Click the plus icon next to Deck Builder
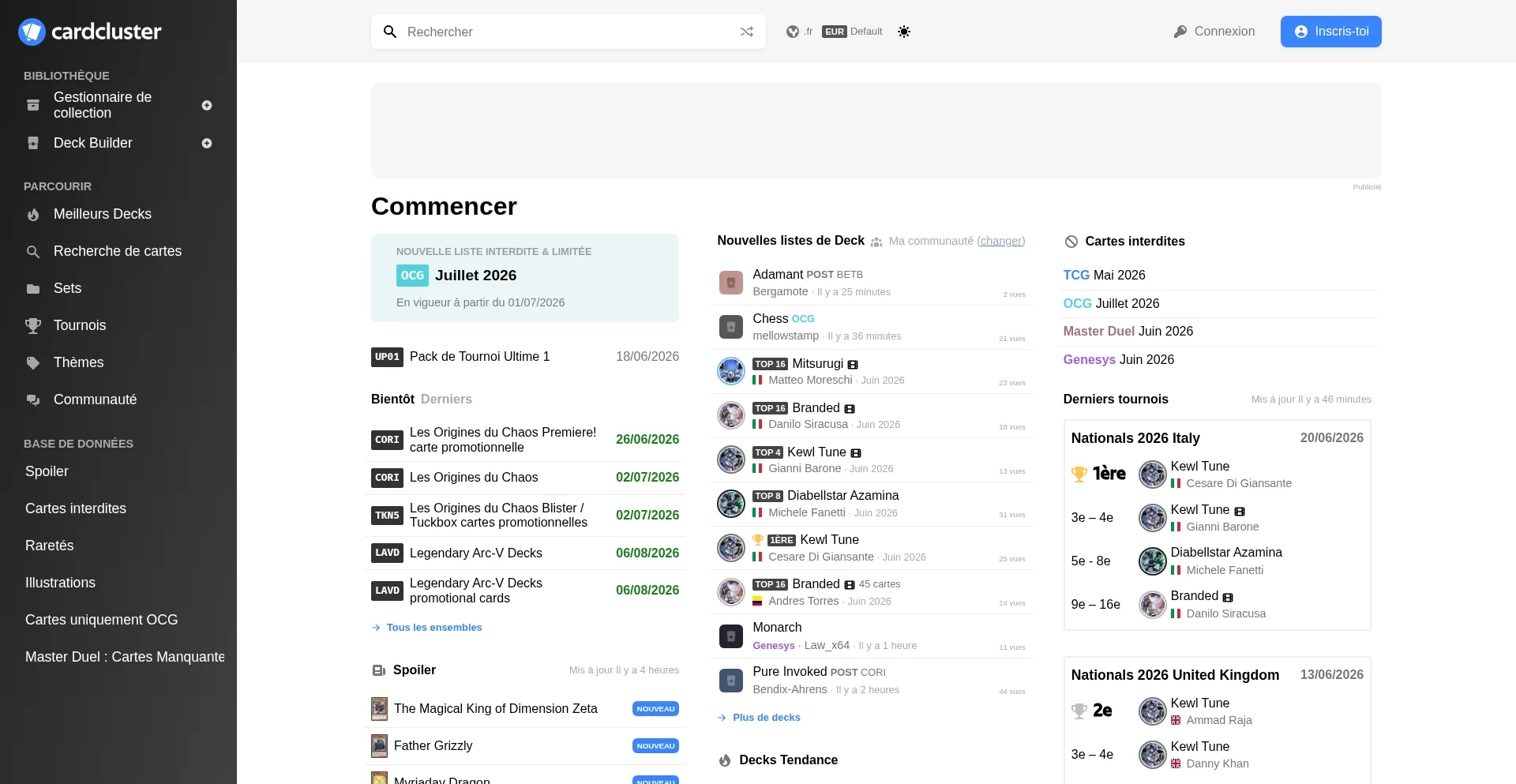Image resolution: width=1516 pixels, height=784 pixels. click(207, 143)
